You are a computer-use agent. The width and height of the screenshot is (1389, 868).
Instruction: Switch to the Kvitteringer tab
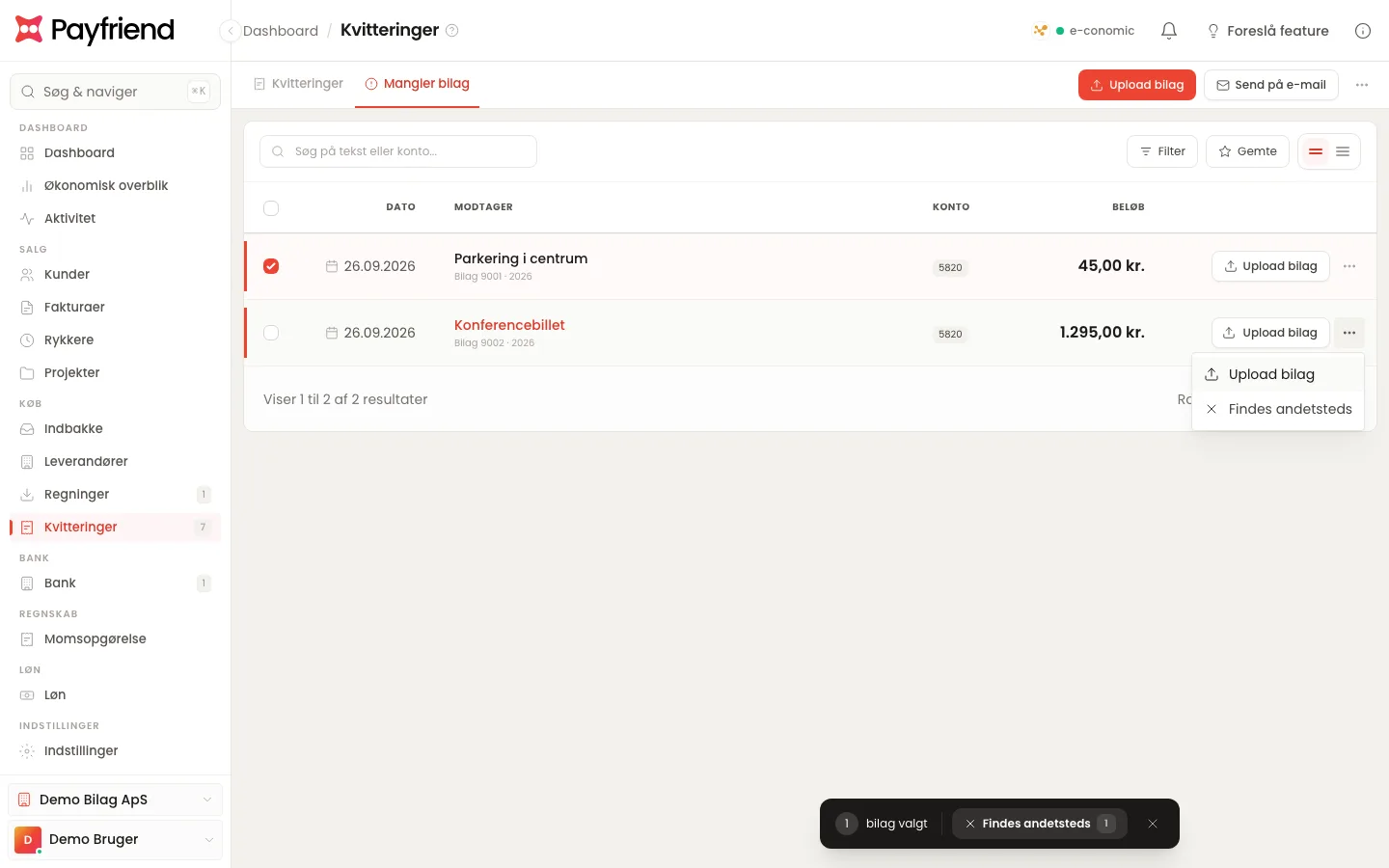(298, 84)
